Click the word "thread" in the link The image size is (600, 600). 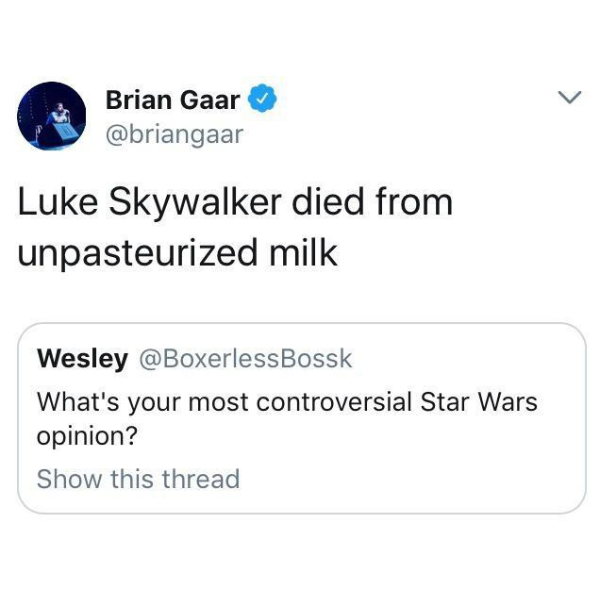tap(201, 478)
